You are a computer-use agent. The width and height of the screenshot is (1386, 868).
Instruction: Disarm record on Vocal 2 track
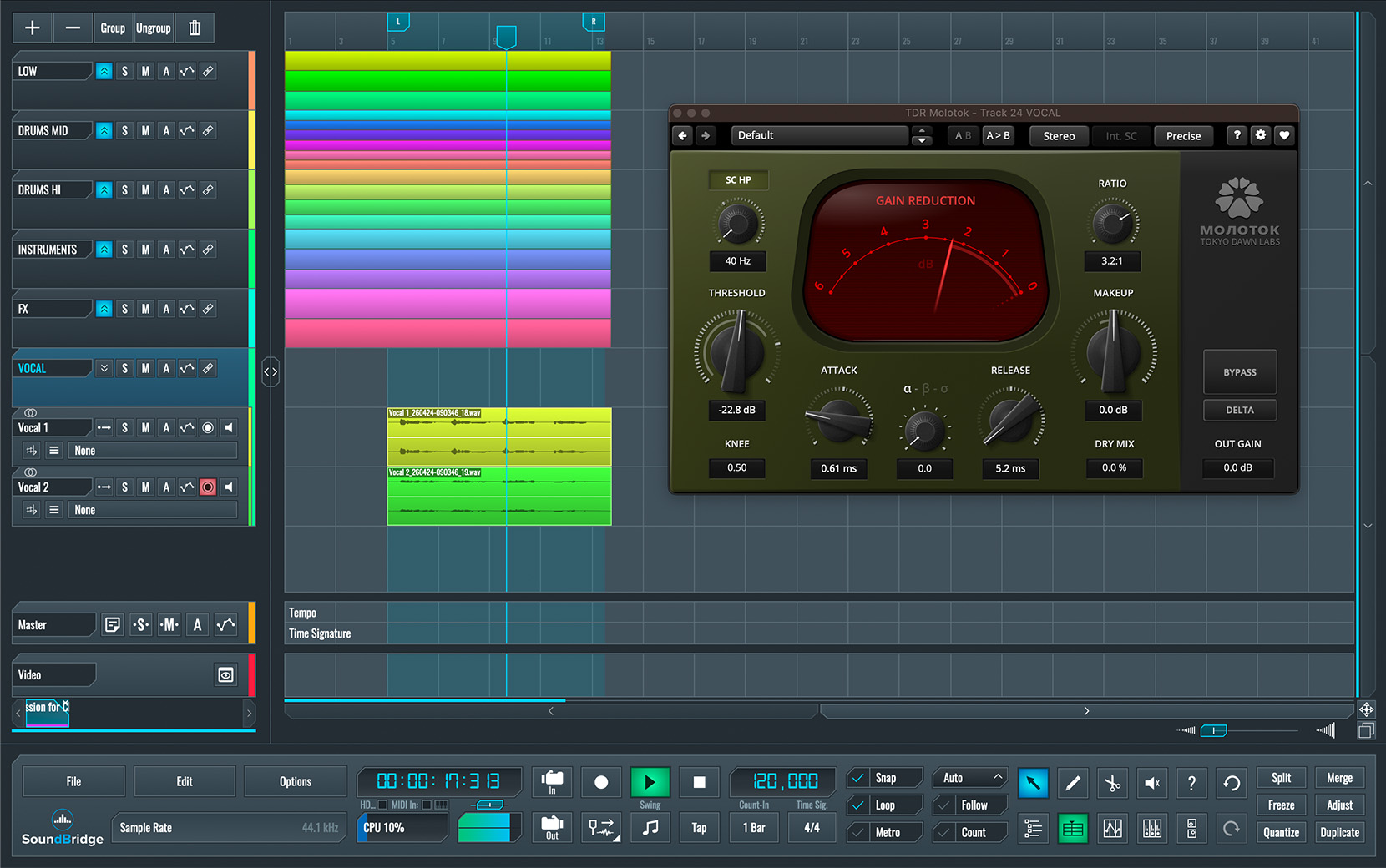[208, 487]
